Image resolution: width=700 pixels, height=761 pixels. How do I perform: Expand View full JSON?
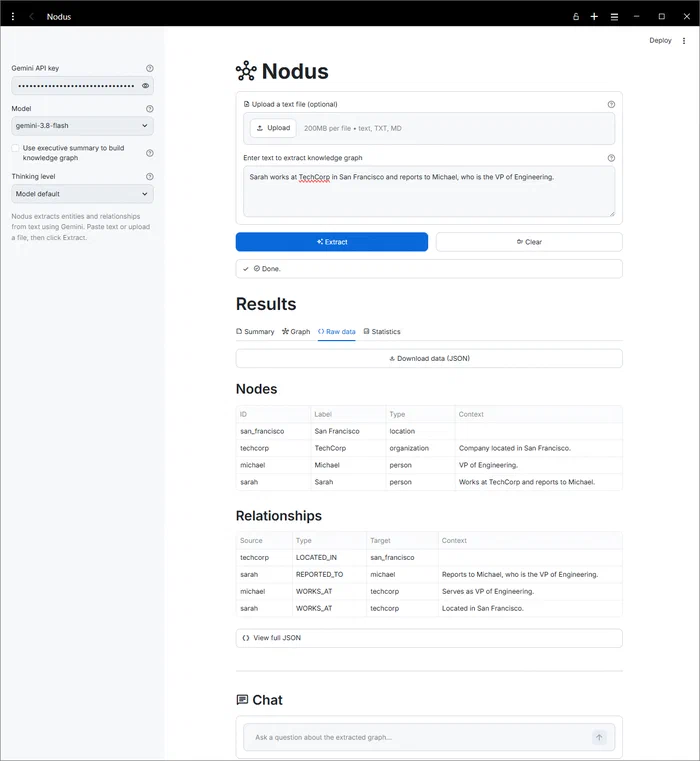429,638
